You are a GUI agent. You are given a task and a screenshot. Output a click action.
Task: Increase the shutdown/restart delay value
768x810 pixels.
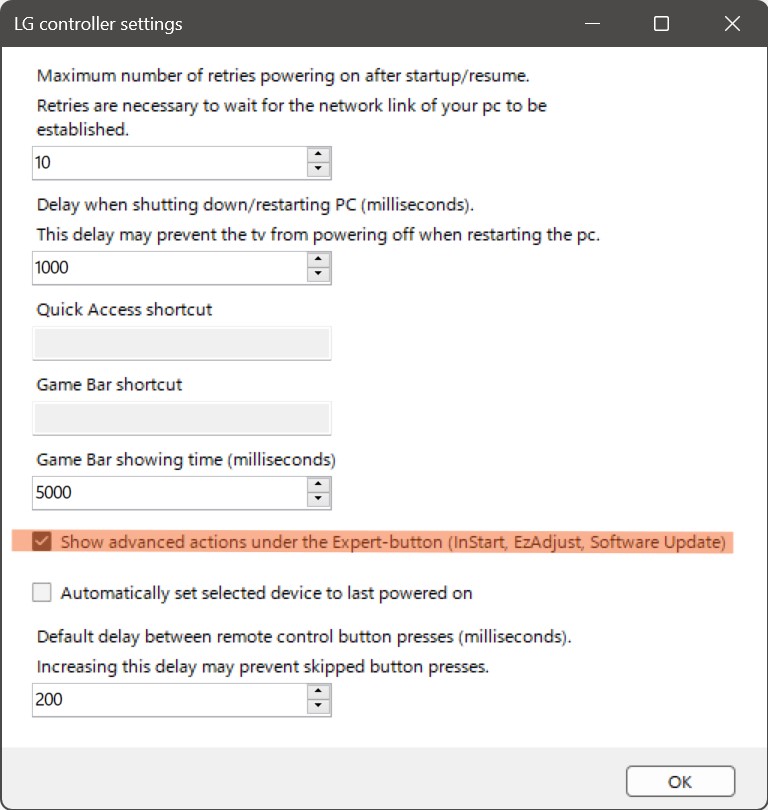(318, 259)
